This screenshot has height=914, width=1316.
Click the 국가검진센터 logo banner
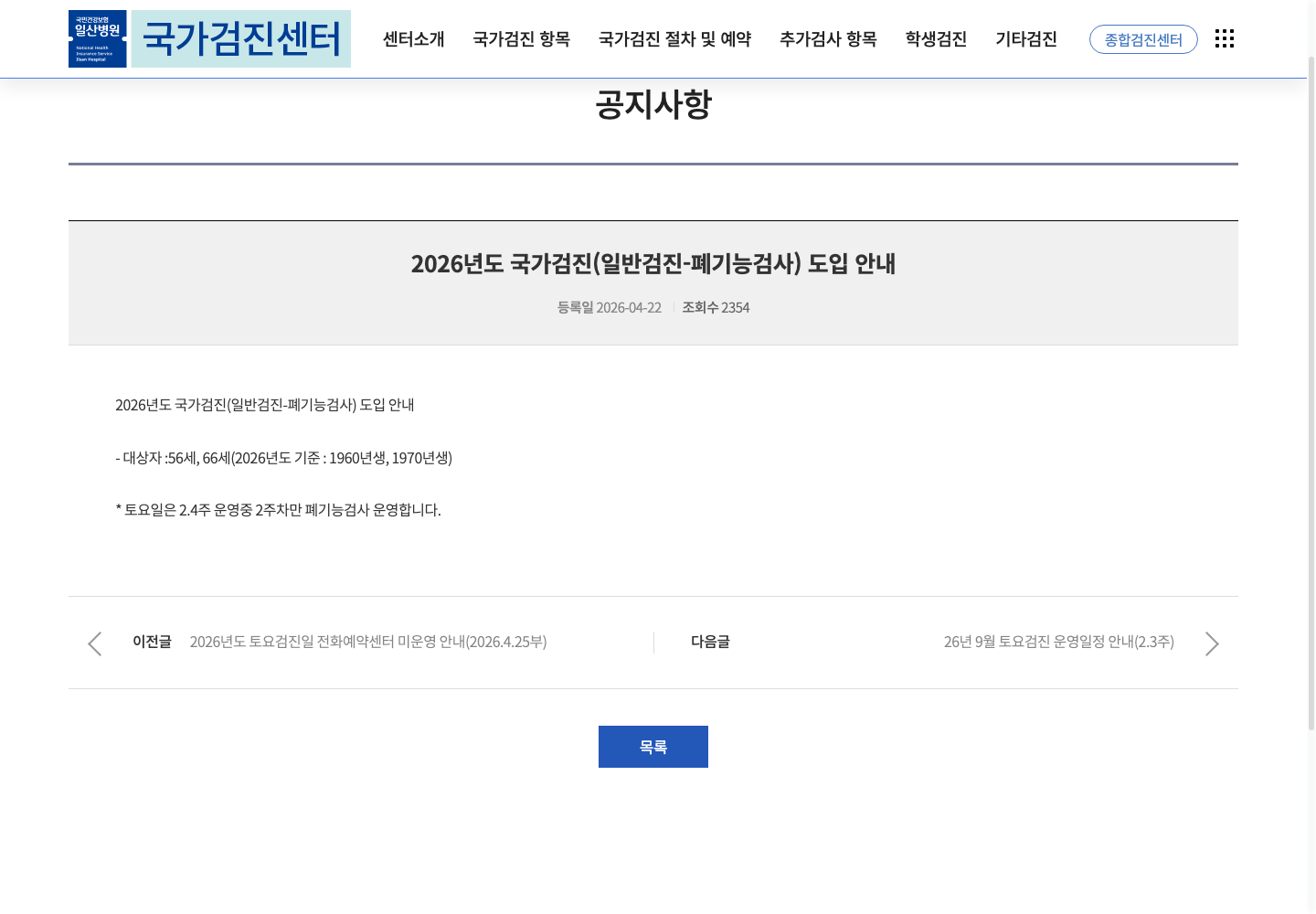[241, 39]
